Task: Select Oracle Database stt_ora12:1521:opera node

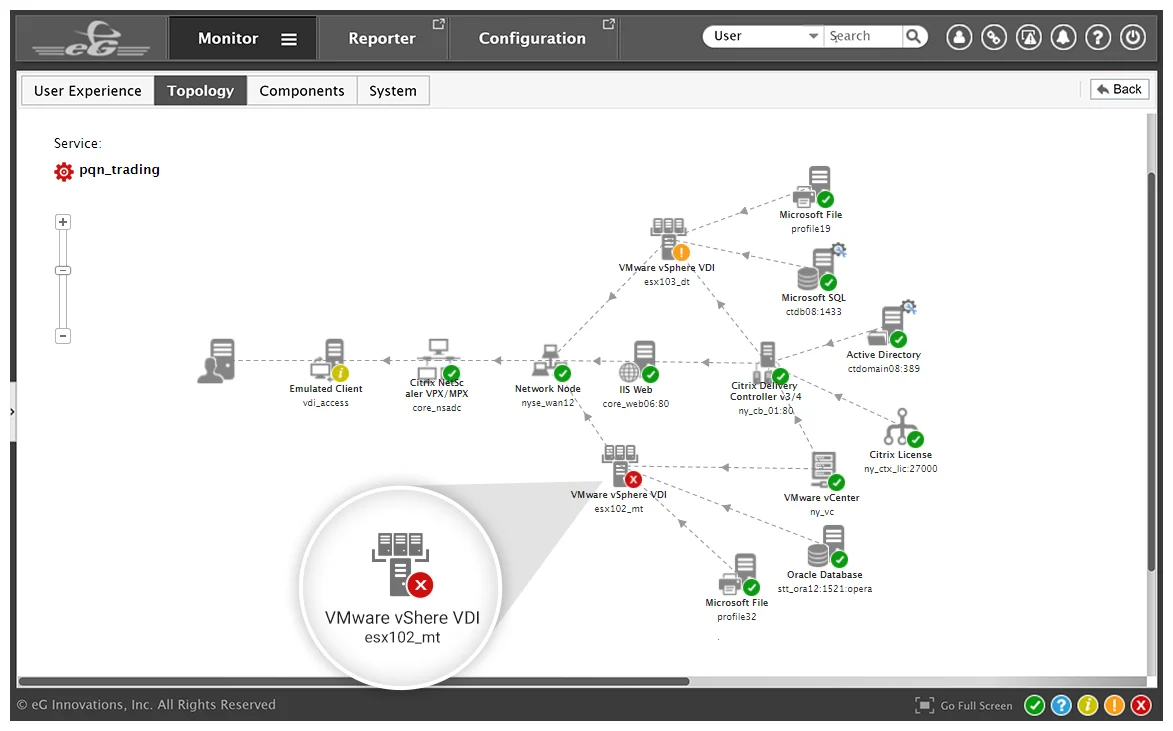Action: [827, 546]
